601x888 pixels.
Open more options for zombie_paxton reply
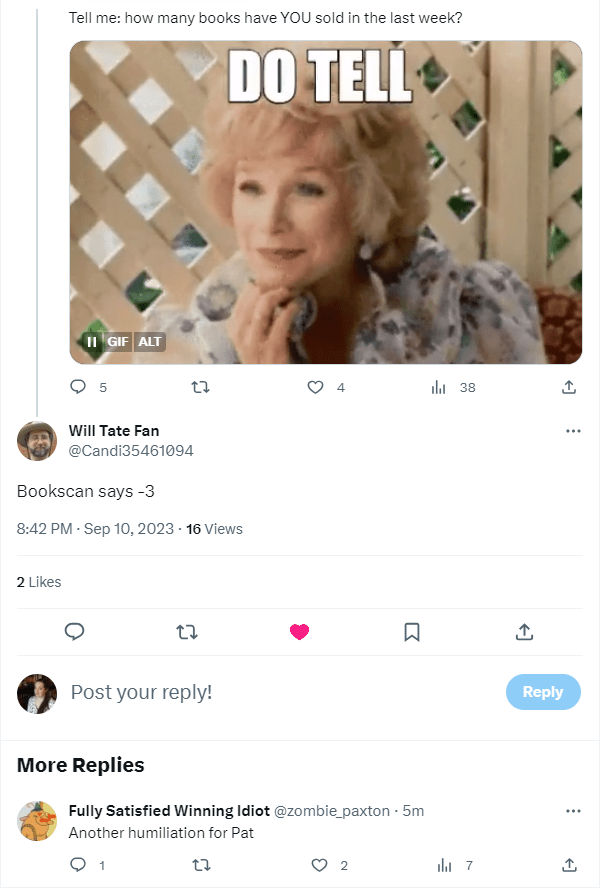pos(573,810)
